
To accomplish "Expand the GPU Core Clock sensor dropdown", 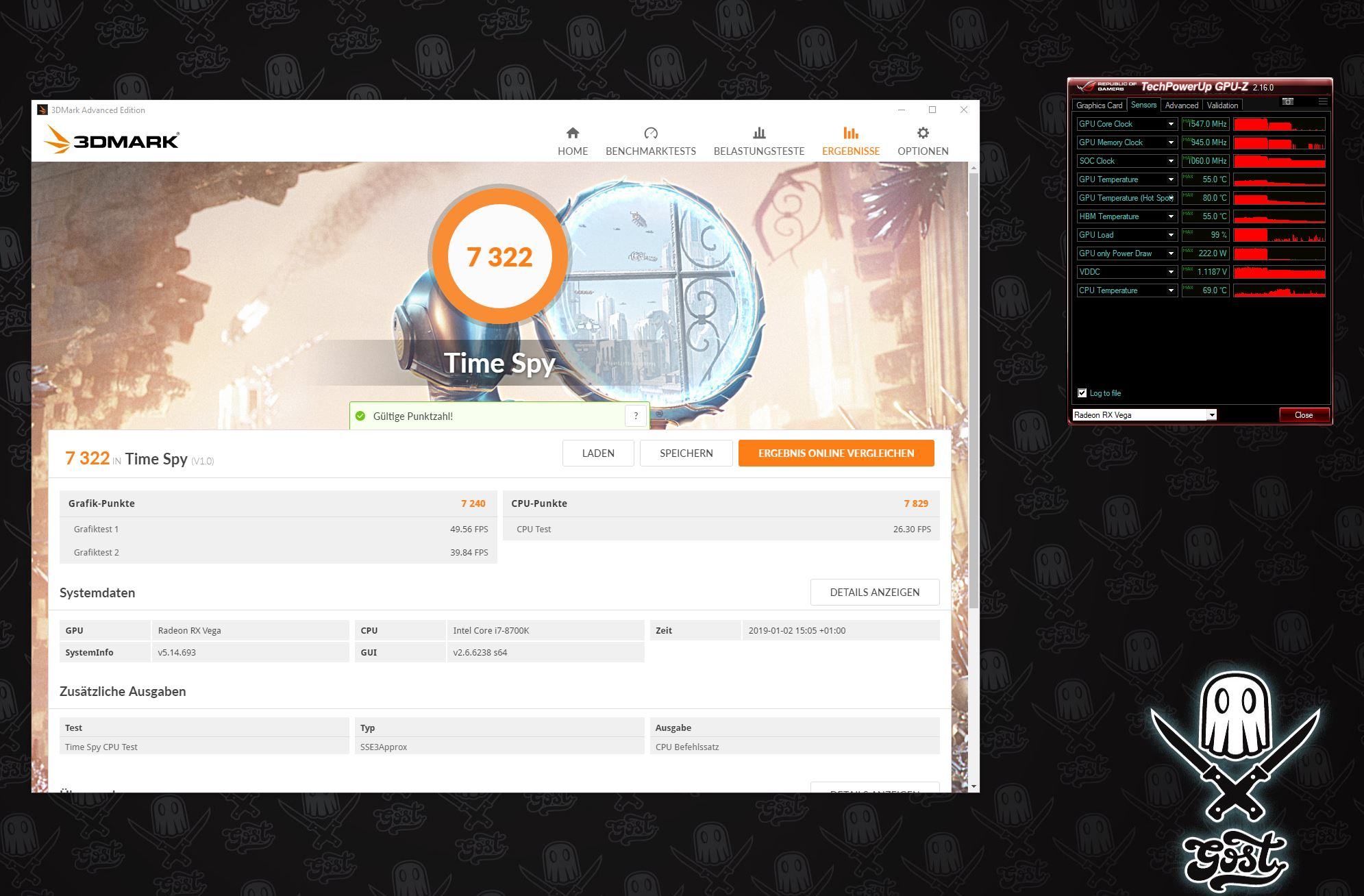I will pos(1171,124).
